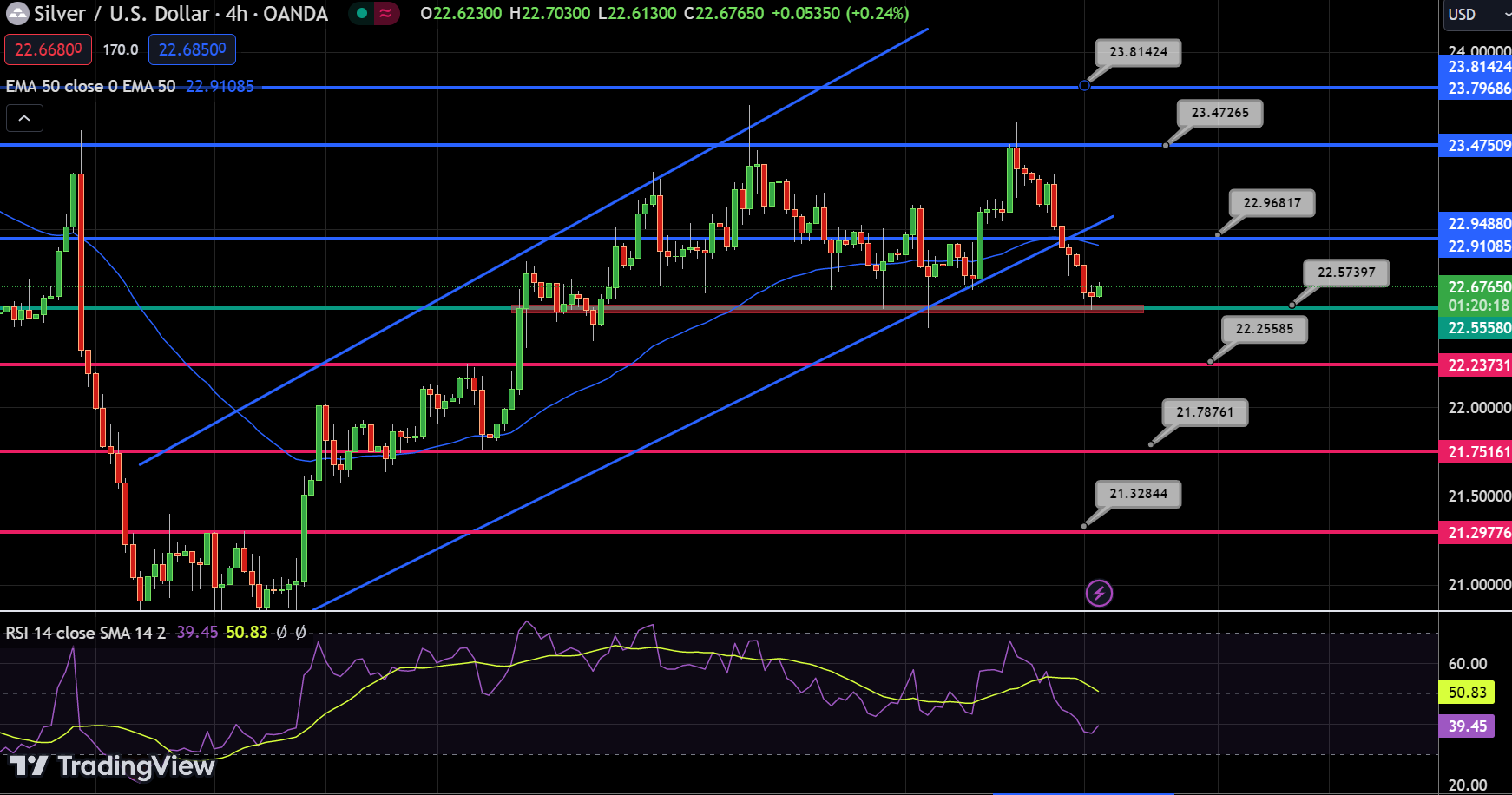Image resolution: width=1512 pixels, height=795 pixels.
Task: Click the Silver symbol logo icon
Action: (x=16, y=14)
